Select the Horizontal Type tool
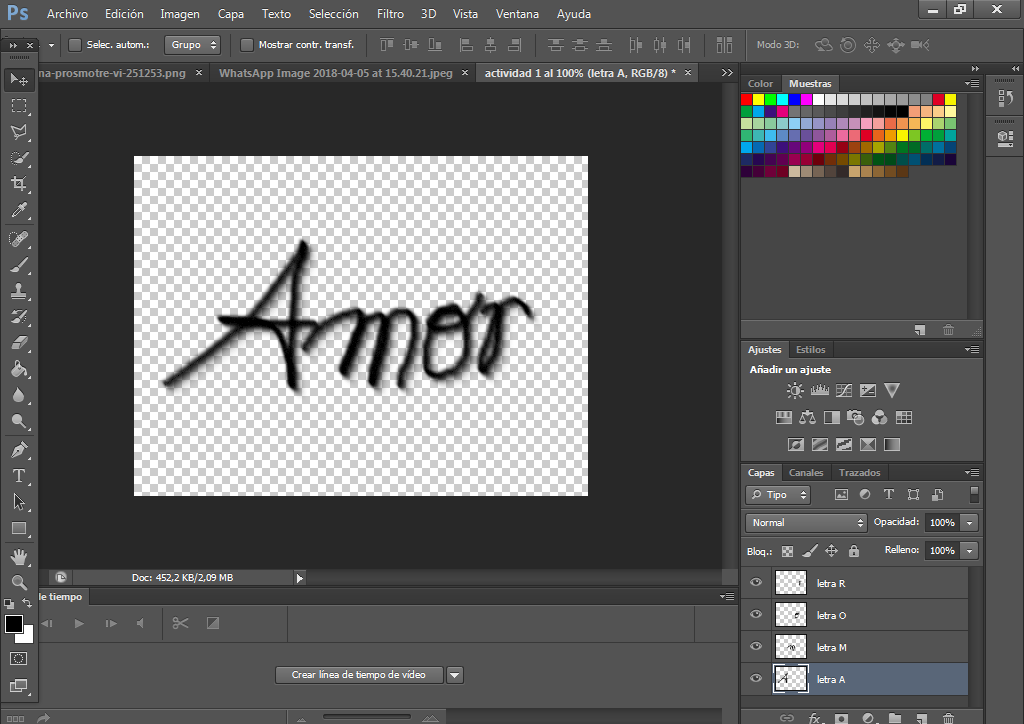1024x724 pixels. pyautogui.click(x=19, y=476)
